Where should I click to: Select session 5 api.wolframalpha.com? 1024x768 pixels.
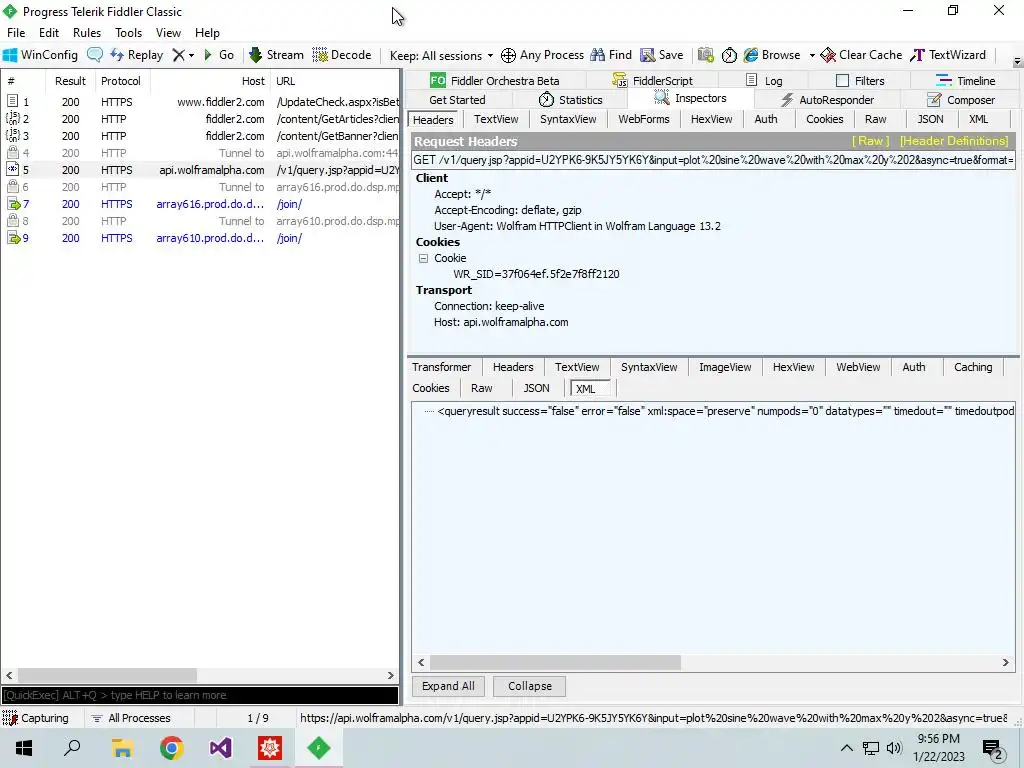[200, 170]
